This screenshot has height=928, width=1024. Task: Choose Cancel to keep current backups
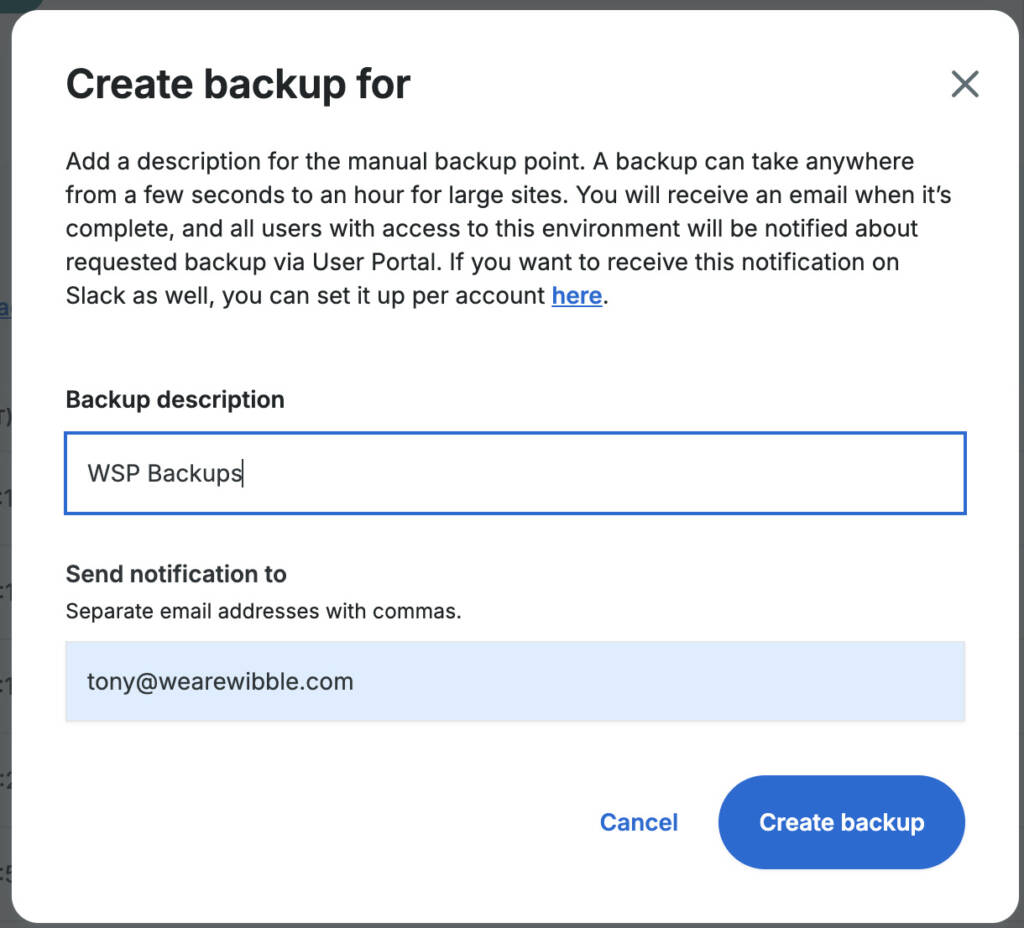click(x=639, y=822)
